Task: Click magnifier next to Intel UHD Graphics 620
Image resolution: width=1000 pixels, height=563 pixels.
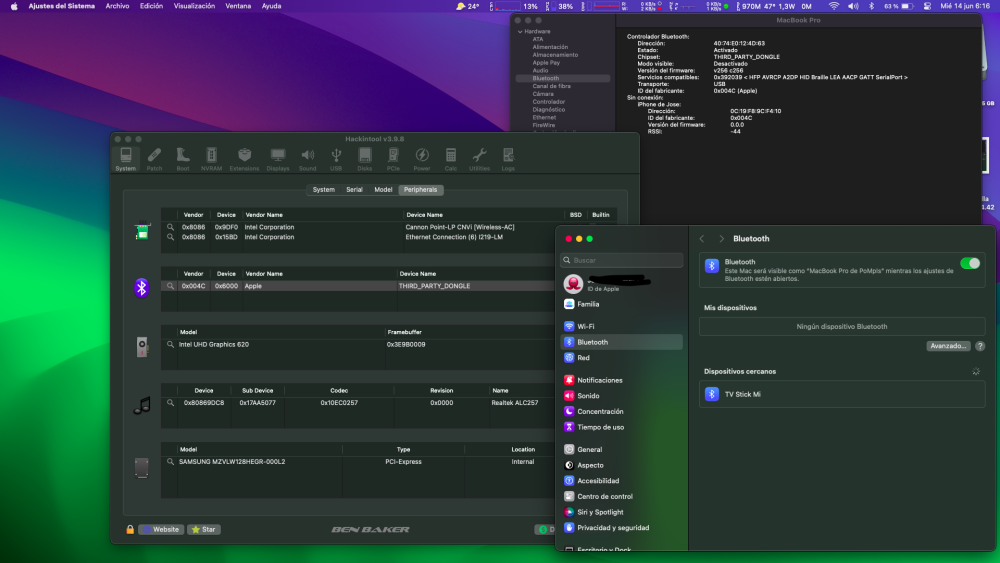Action: click(170, 344)
